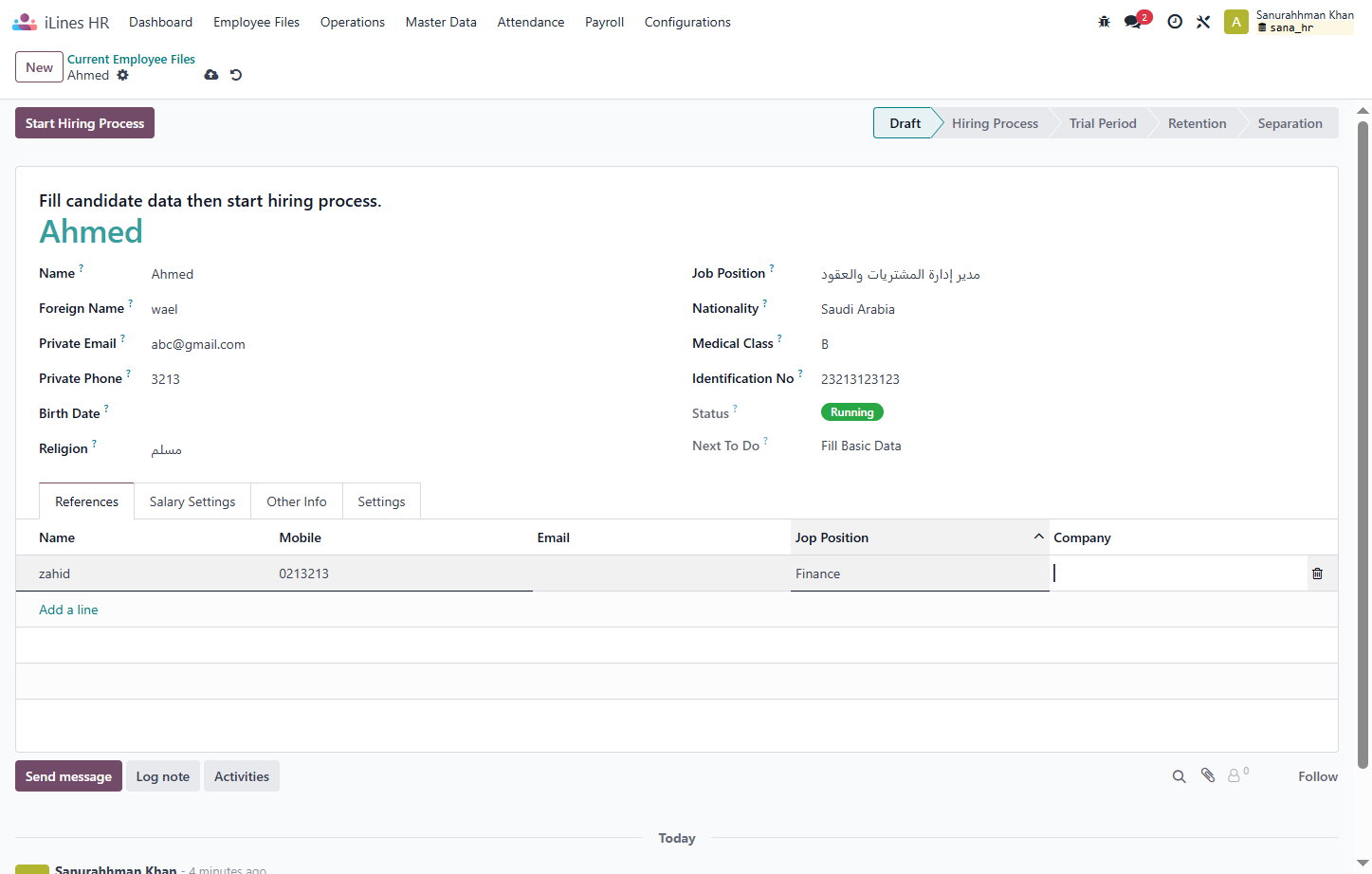Switch to the Salary Settings tab

pyautogui.click(x=192, y=501)
